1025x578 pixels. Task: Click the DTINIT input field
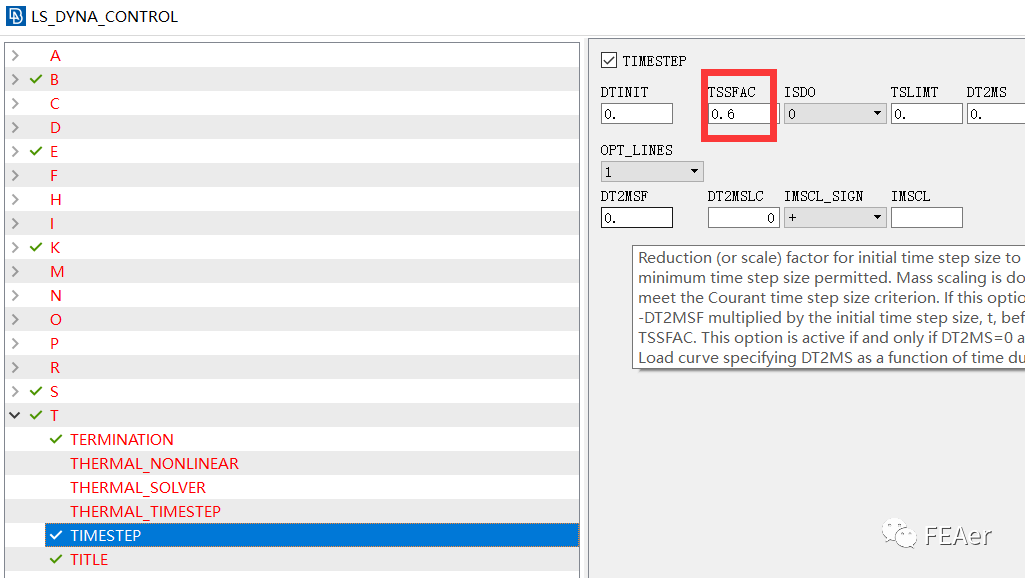(637, 114)
